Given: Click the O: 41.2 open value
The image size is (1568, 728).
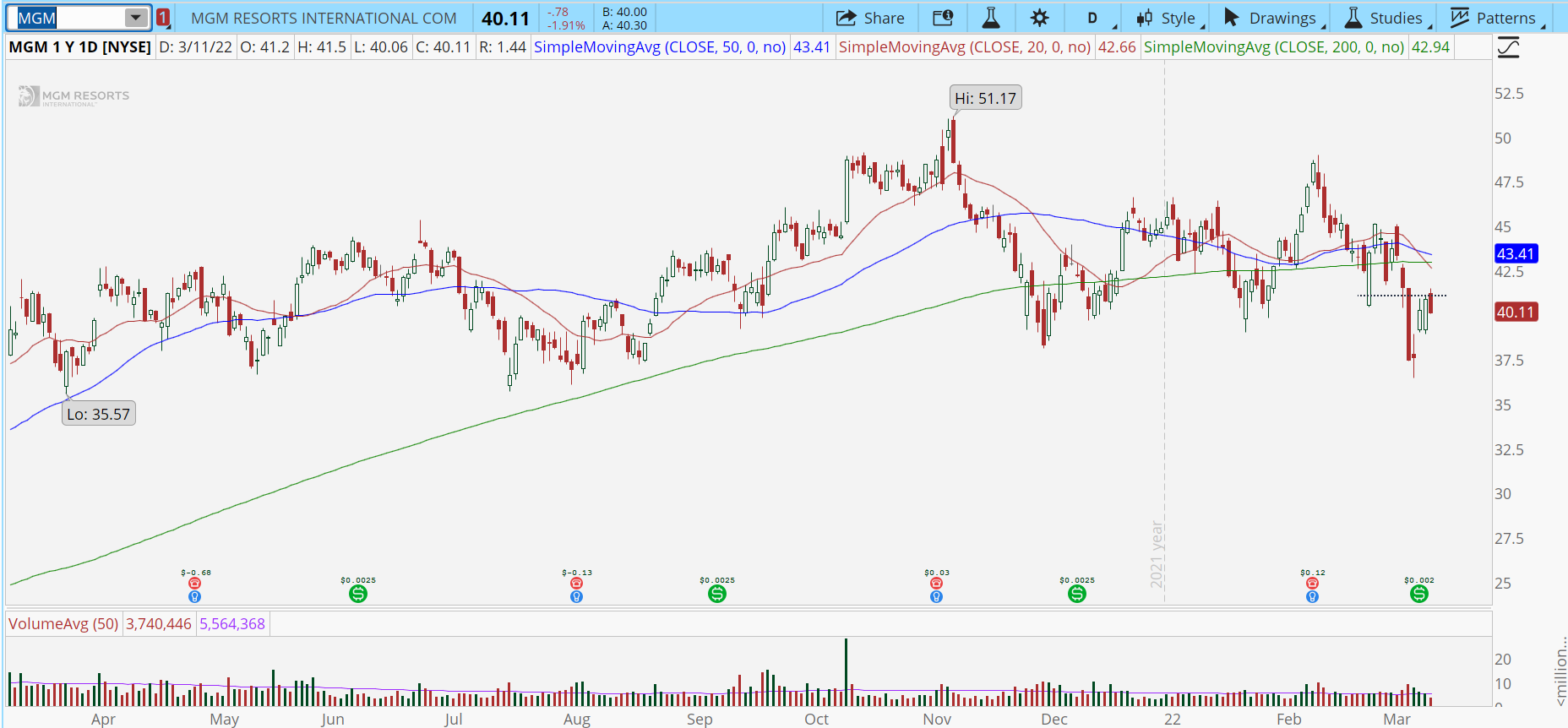Looking at the screenshot, I should pos(264,47).
